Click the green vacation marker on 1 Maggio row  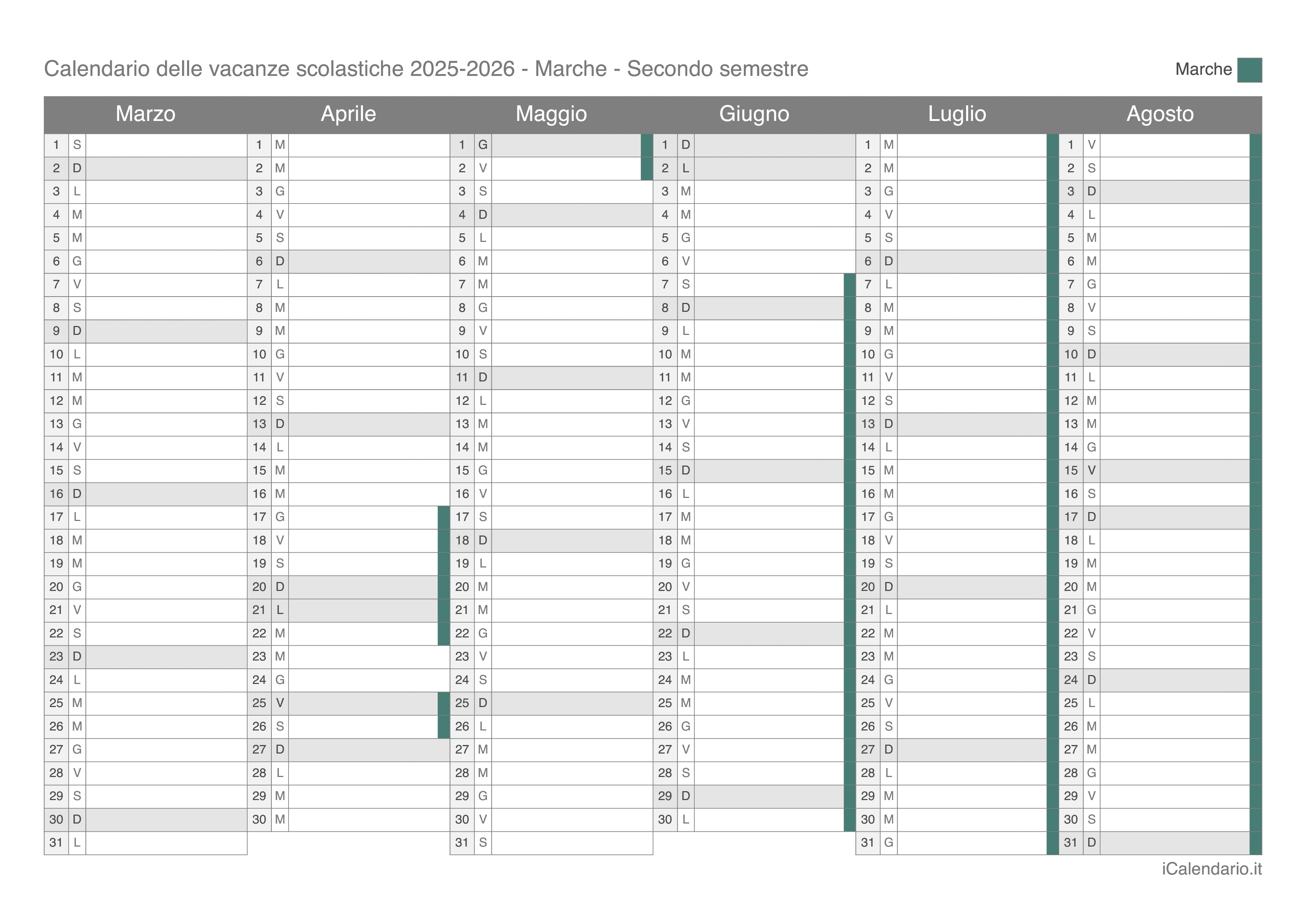tap(646, 145)
